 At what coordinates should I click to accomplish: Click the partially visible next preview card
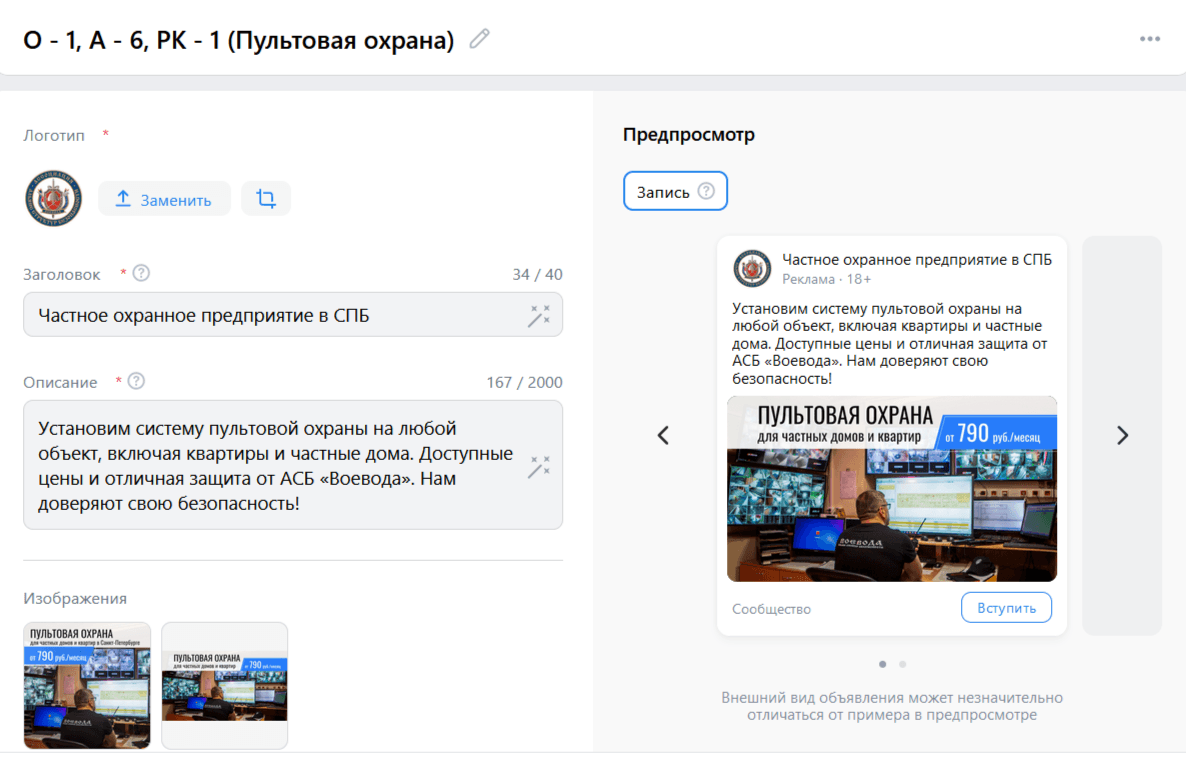(1122, 436)
